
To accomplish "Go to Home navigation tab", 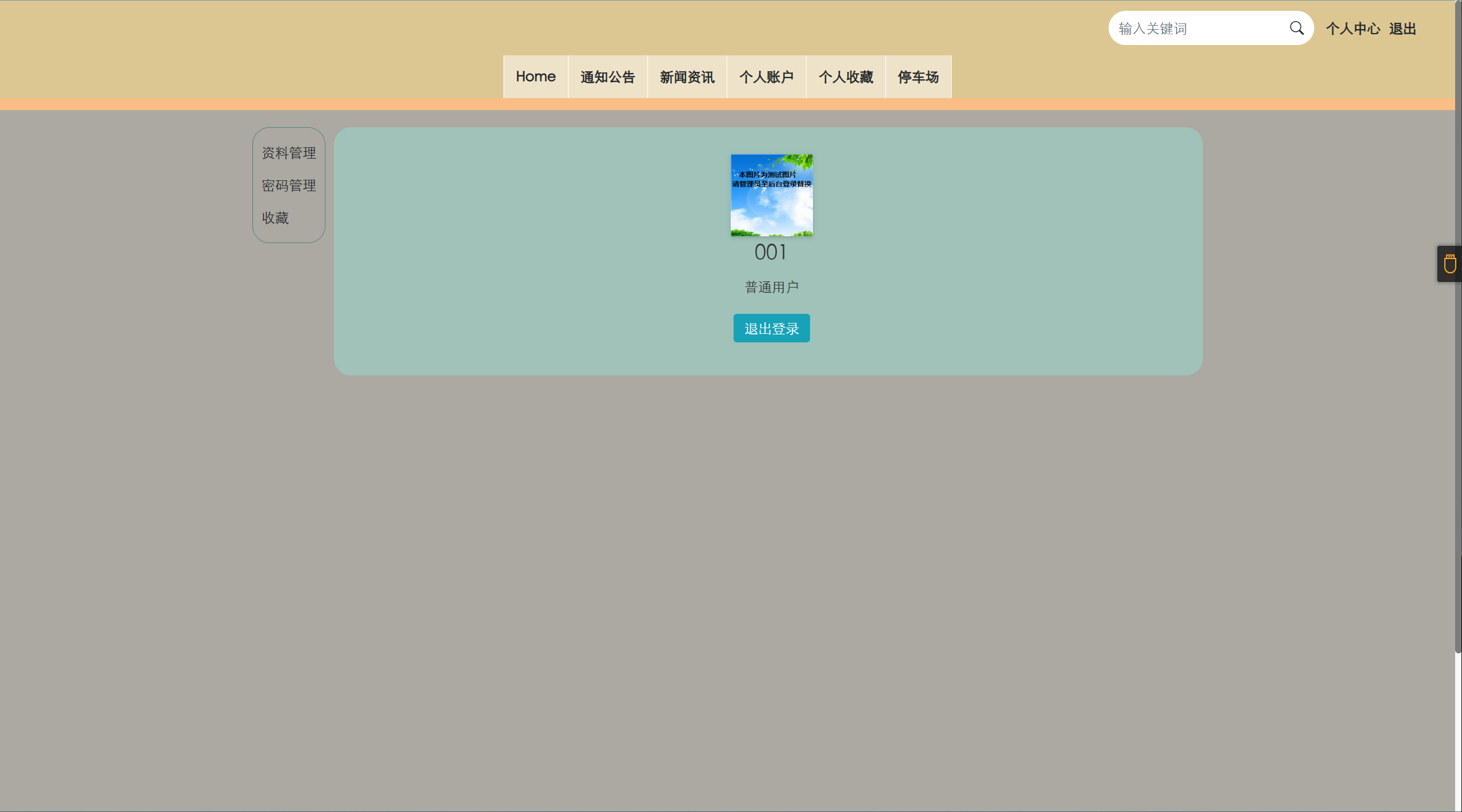I will tap(535, 77).
